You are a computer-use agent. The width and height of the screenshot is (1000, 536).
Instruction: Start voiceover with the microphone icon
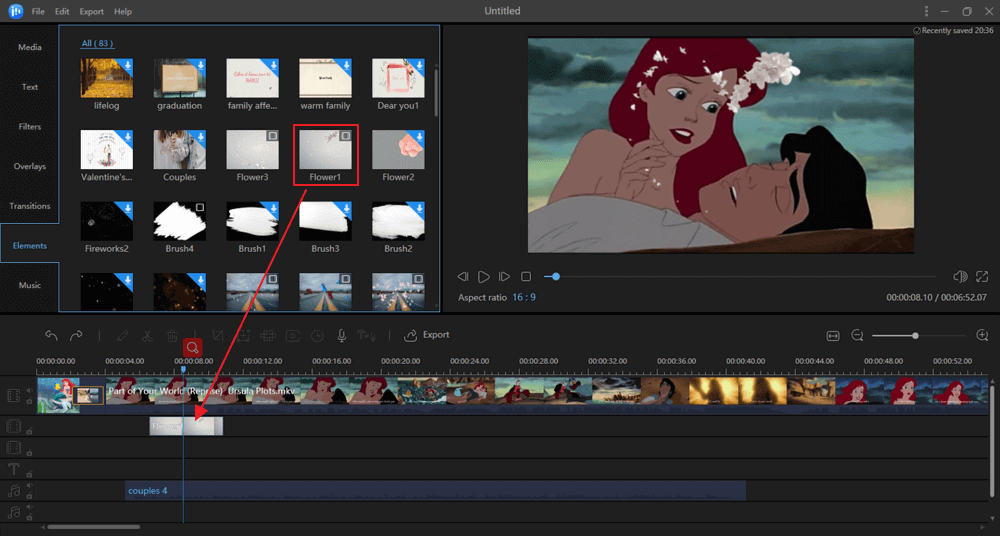tap(342, 336)
